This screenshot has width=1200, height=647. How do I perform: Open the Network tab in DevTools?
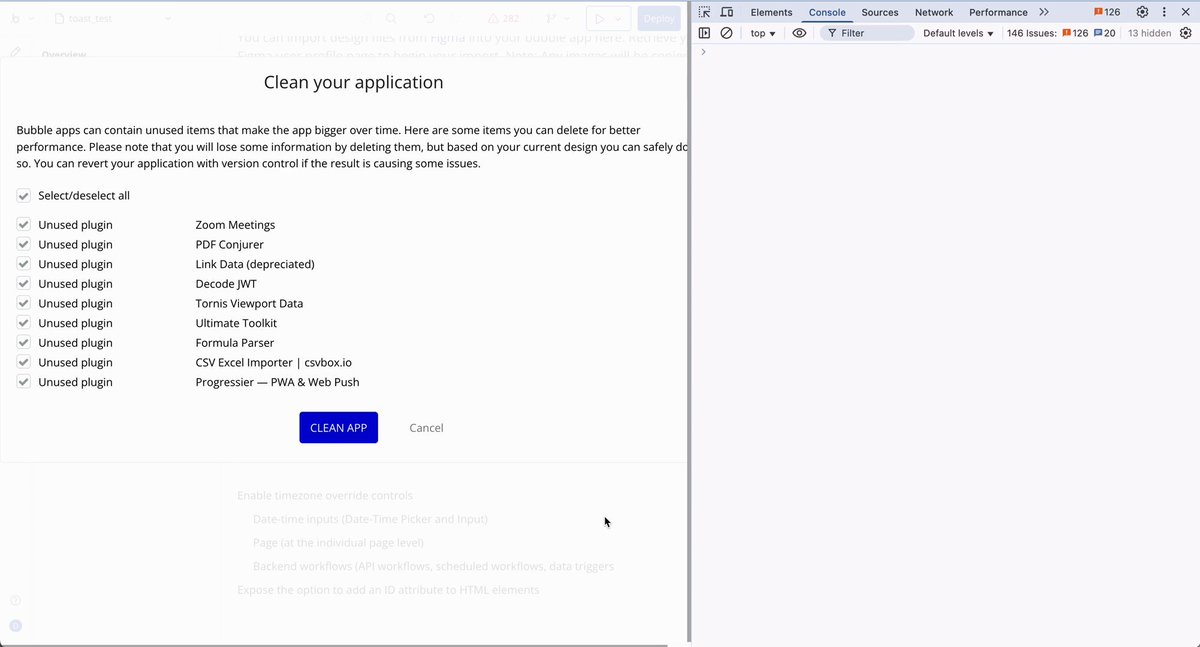coord(934,12)
